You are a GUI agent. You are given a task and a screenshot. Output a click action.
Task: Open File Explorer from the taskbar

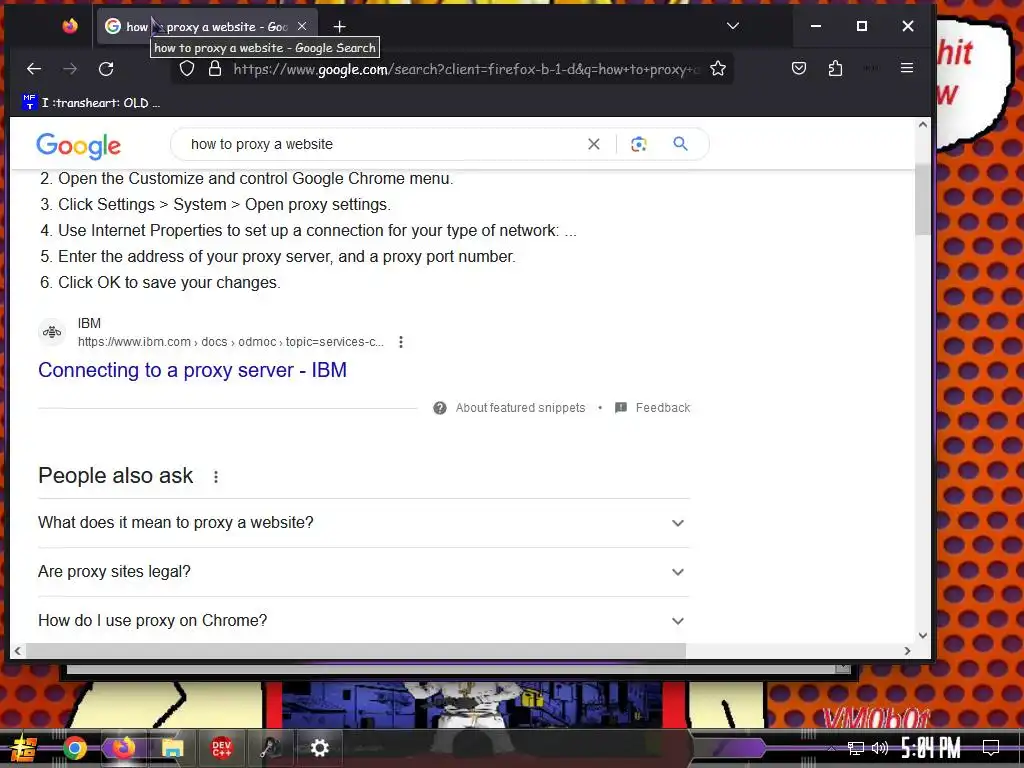click(x=172, y=748)
